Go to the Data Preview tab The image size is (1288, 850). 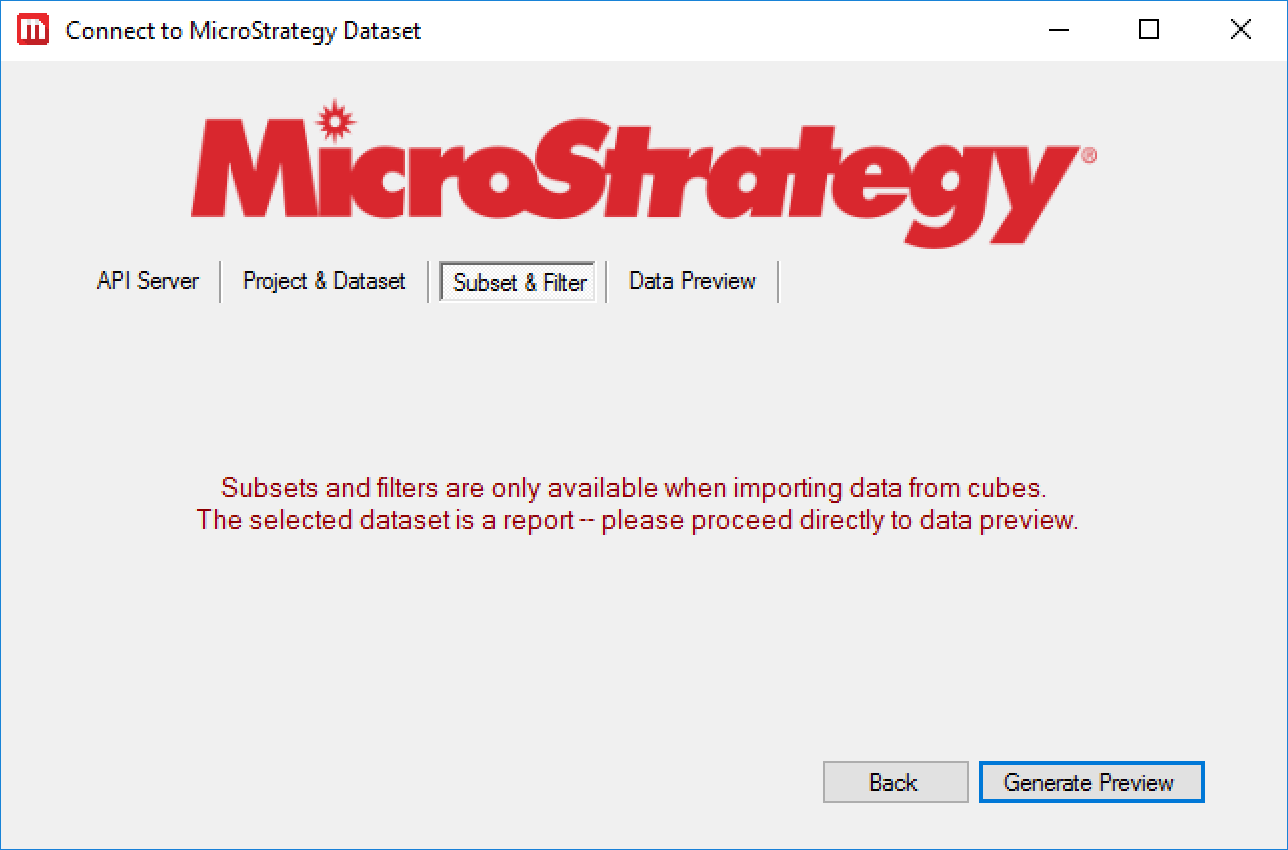(692, 281)
